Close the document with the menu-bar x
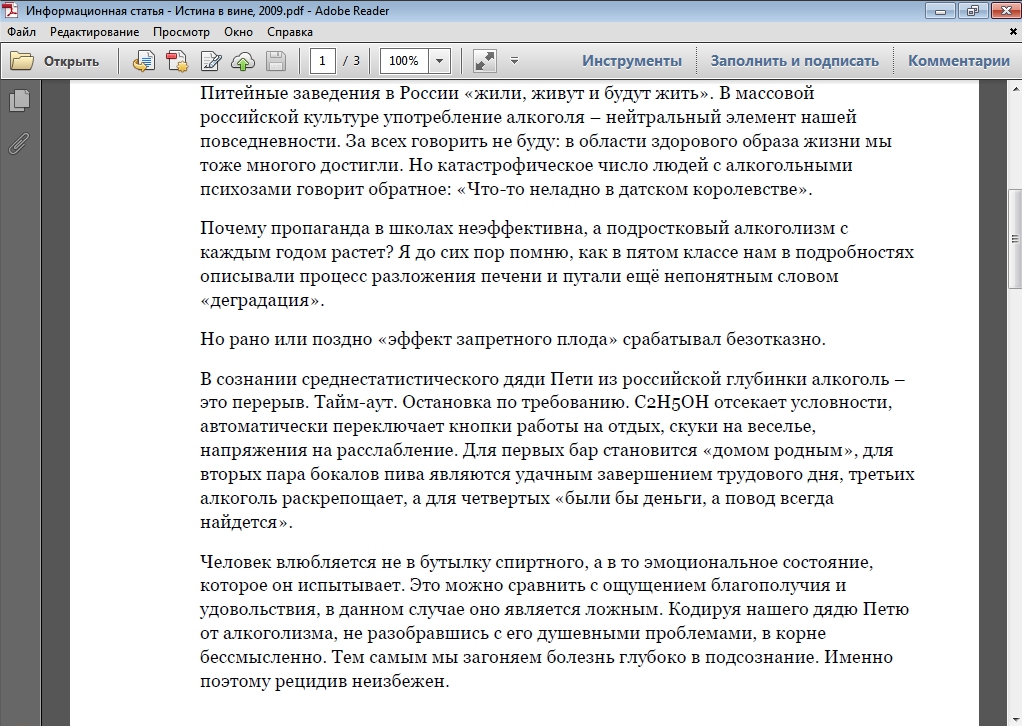The width and height of the screenshot is (1022, 726). pos(1012,31)
